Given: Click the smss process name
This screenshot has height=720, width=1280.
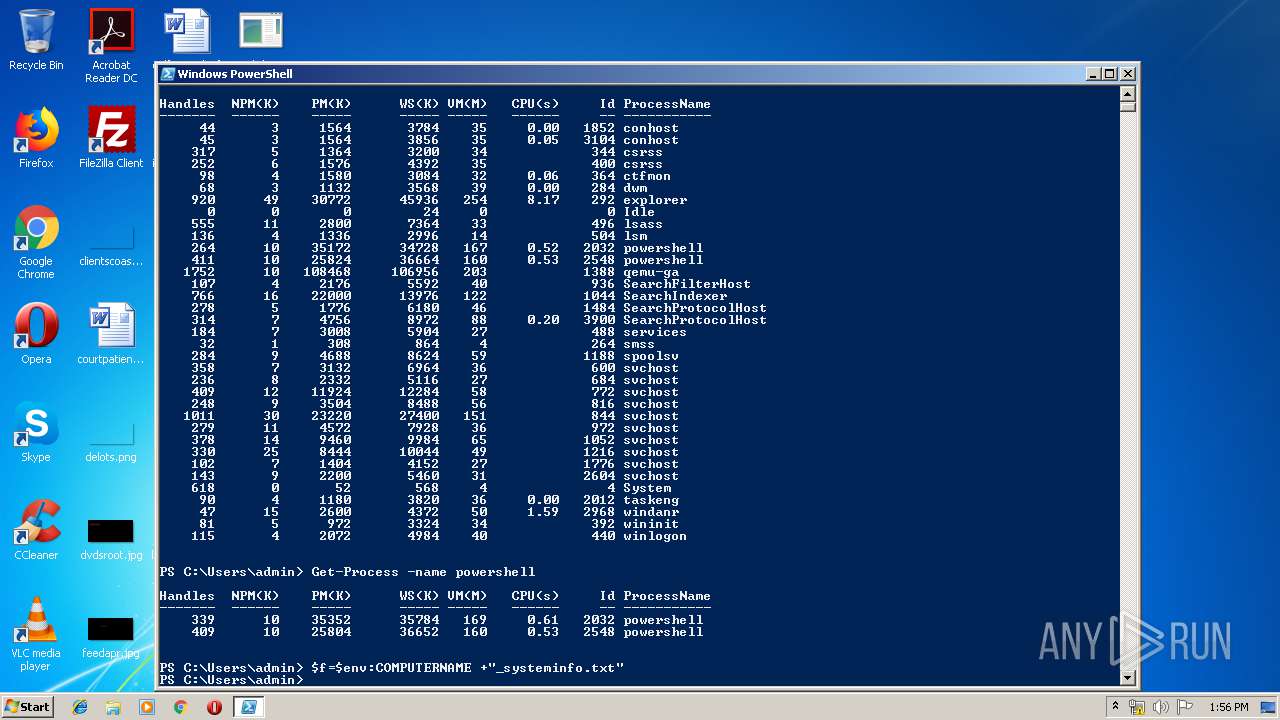Looking at the screenshot, I should click(x=639, y=344).
